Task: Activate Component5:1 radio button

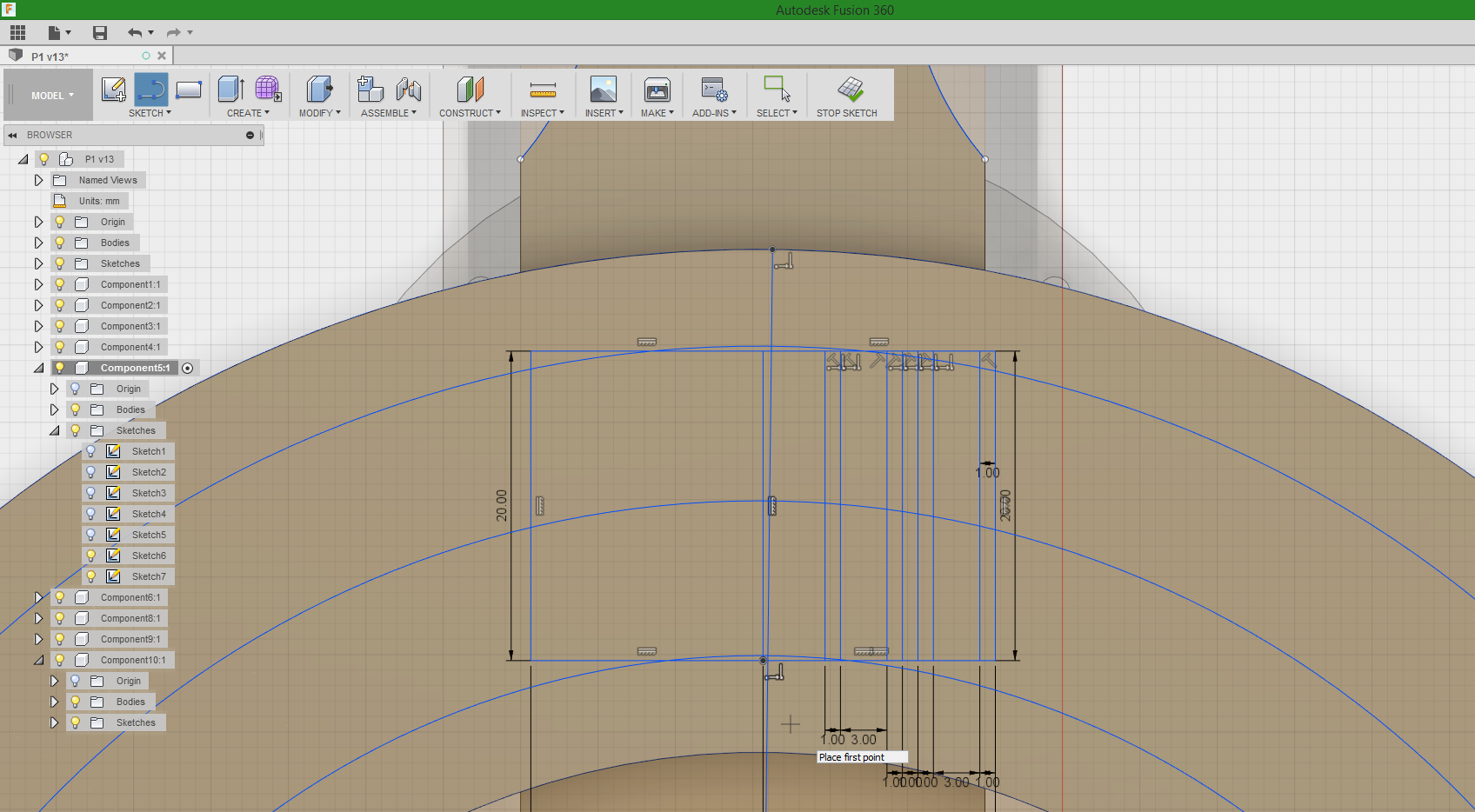Action: point(188,368)
